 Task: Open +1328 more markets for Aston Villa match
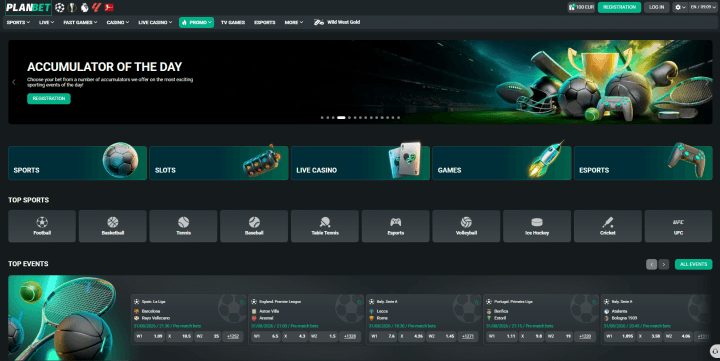pyautogui.click(x=350, y=336)
